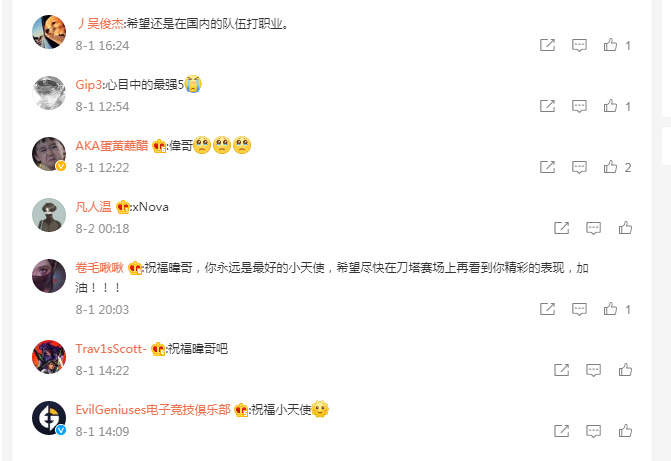Viewport: 671px width, 461px height.
Task: Like EvilGeniuses' 祝福小天使 comment
Action: (625, 431)
